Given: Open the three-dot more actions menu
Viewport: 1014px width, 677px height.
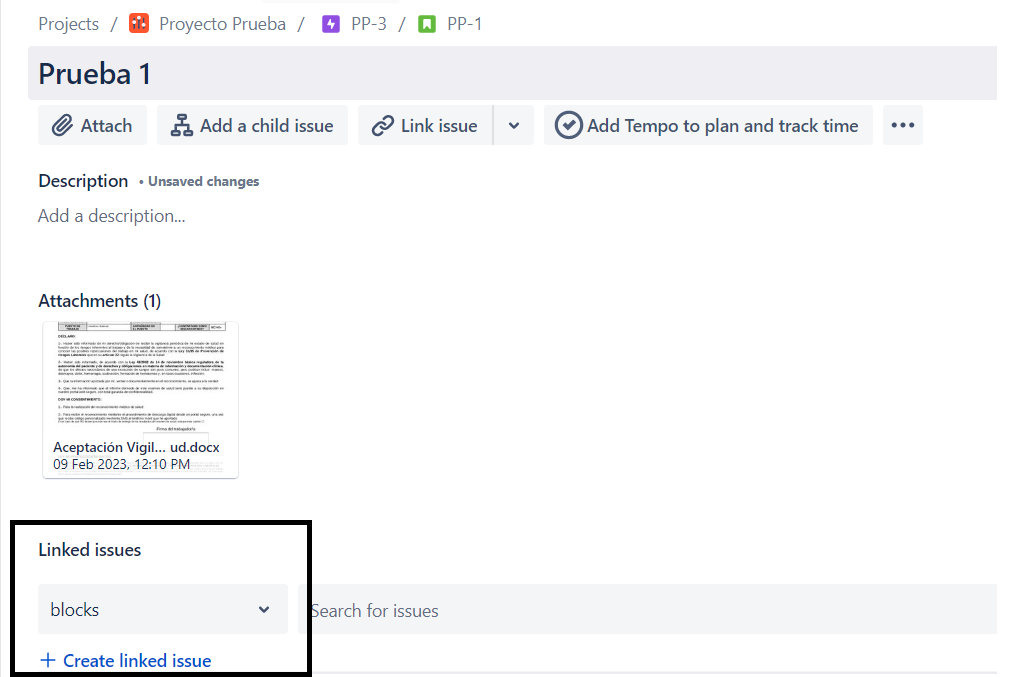Looking at the screenshot, I should pos(902,126).
